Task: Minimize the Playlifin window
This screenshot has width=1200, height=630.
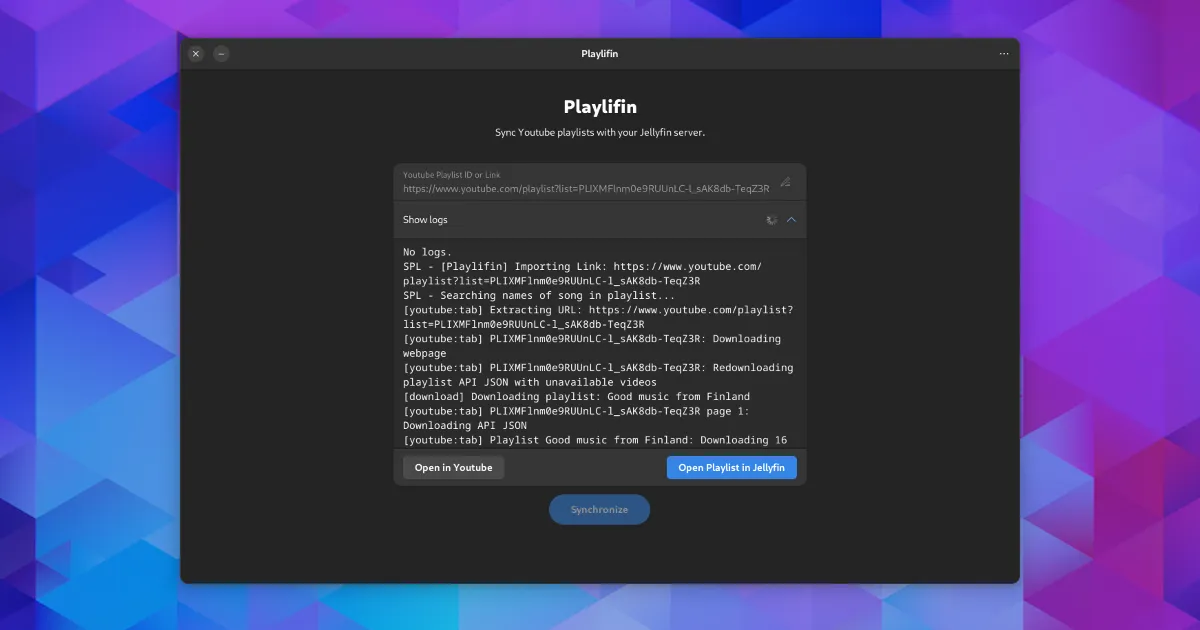Action: click(x=222, y=54)
